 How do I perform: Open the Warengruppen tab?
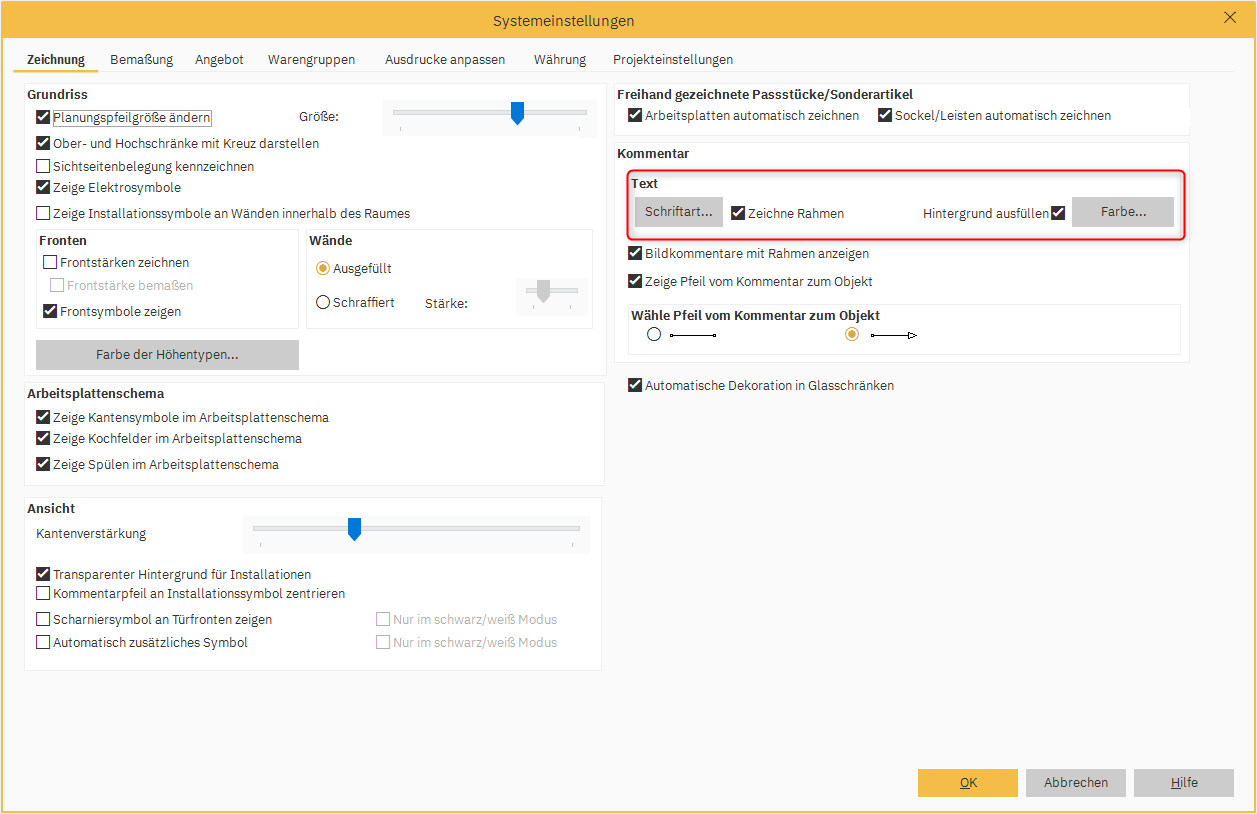pos(311,60)
